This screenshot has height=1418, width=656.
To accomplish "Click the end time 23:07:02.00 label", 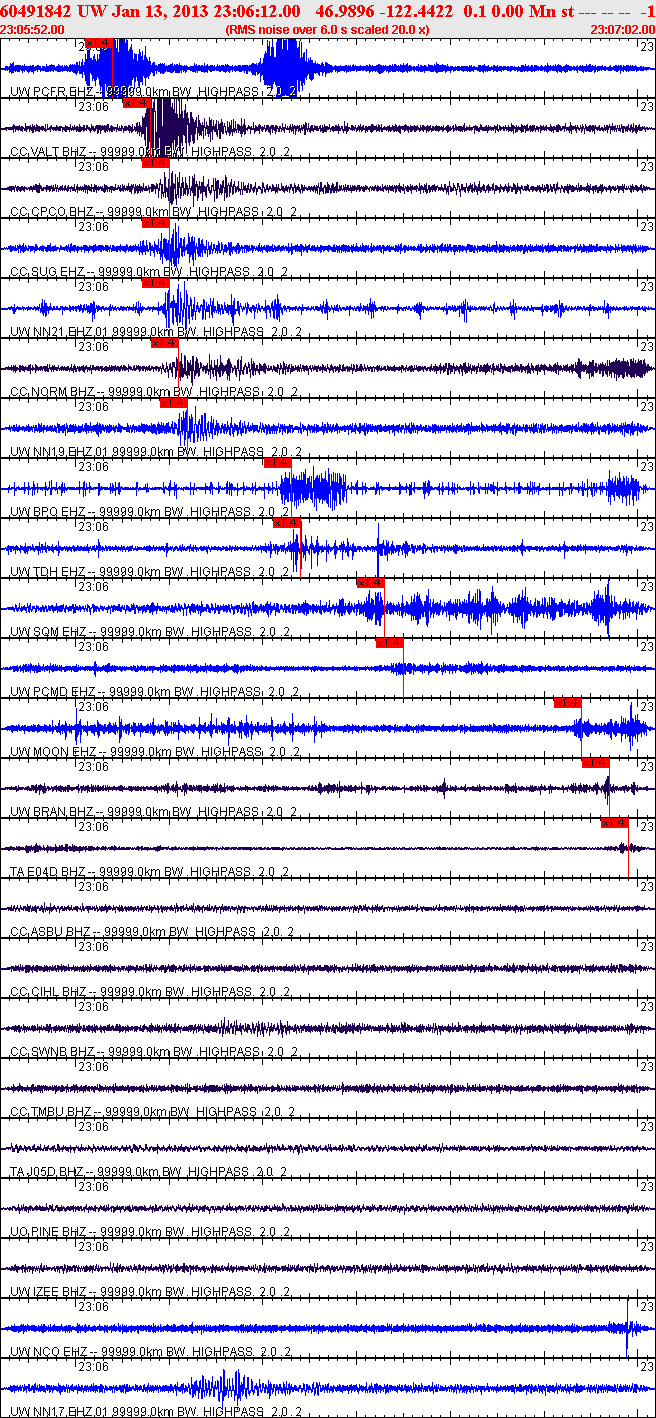I will (622, 30).
